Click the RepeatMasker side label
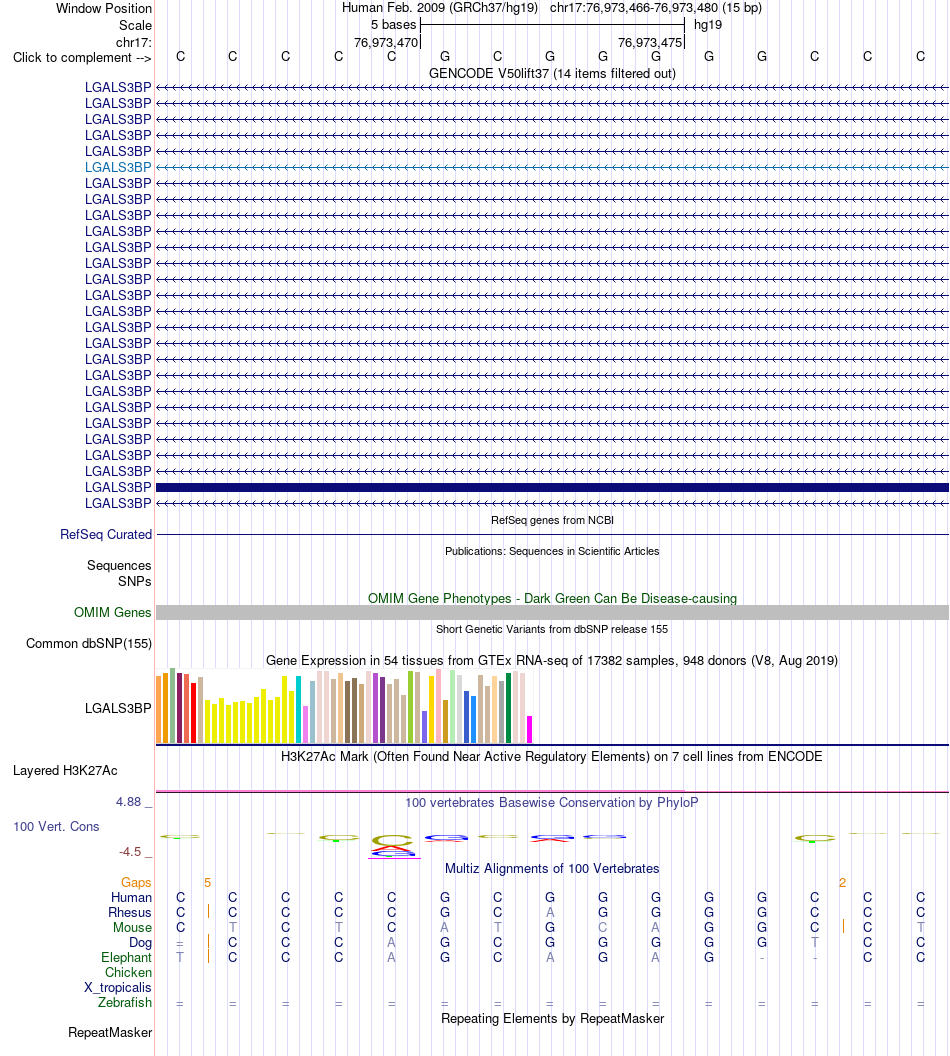The image size is (950, 1056). pos(110,1032)
